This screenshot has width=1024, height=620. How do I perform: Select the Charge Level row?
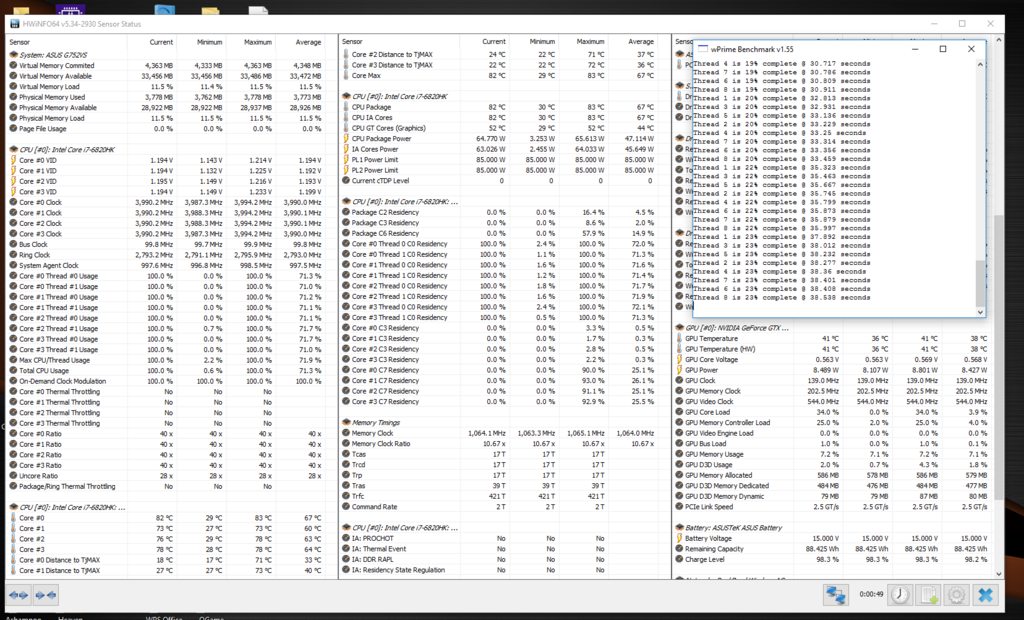coord(834,559)
